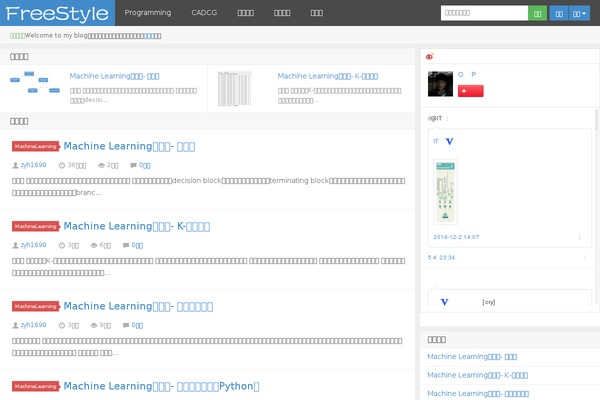
Task: Click comment bubble icon in first post
Action: point(133,165)
